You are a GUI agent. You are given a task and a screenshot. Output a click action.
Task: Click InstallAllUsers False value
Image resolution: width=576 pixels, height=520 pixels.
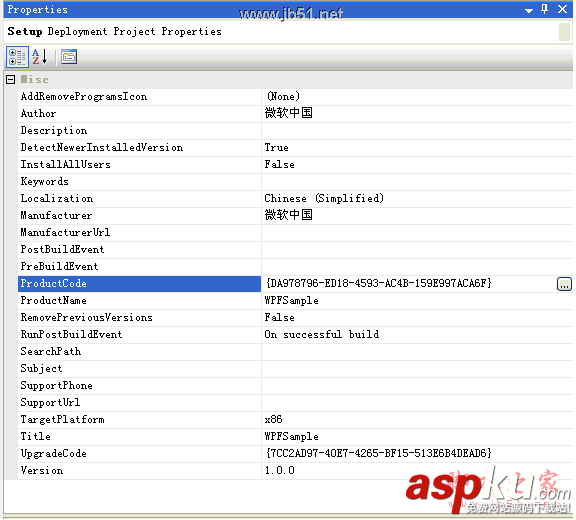click(280, 165)
